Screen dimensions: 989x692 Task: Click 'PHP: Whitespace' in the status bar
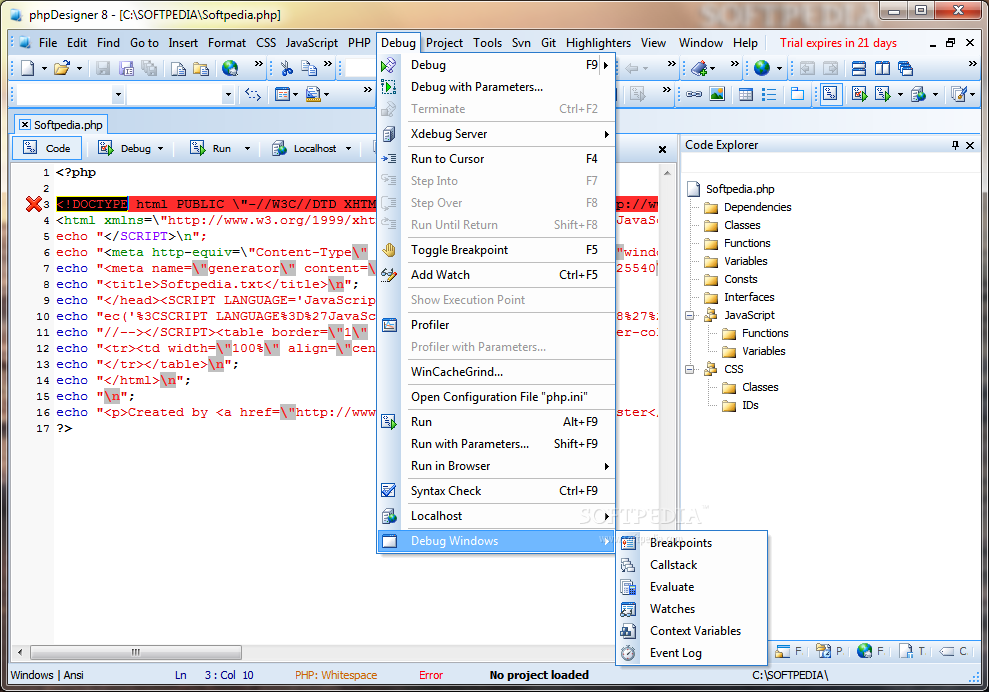pyautogui.click(x=336, y=675)
